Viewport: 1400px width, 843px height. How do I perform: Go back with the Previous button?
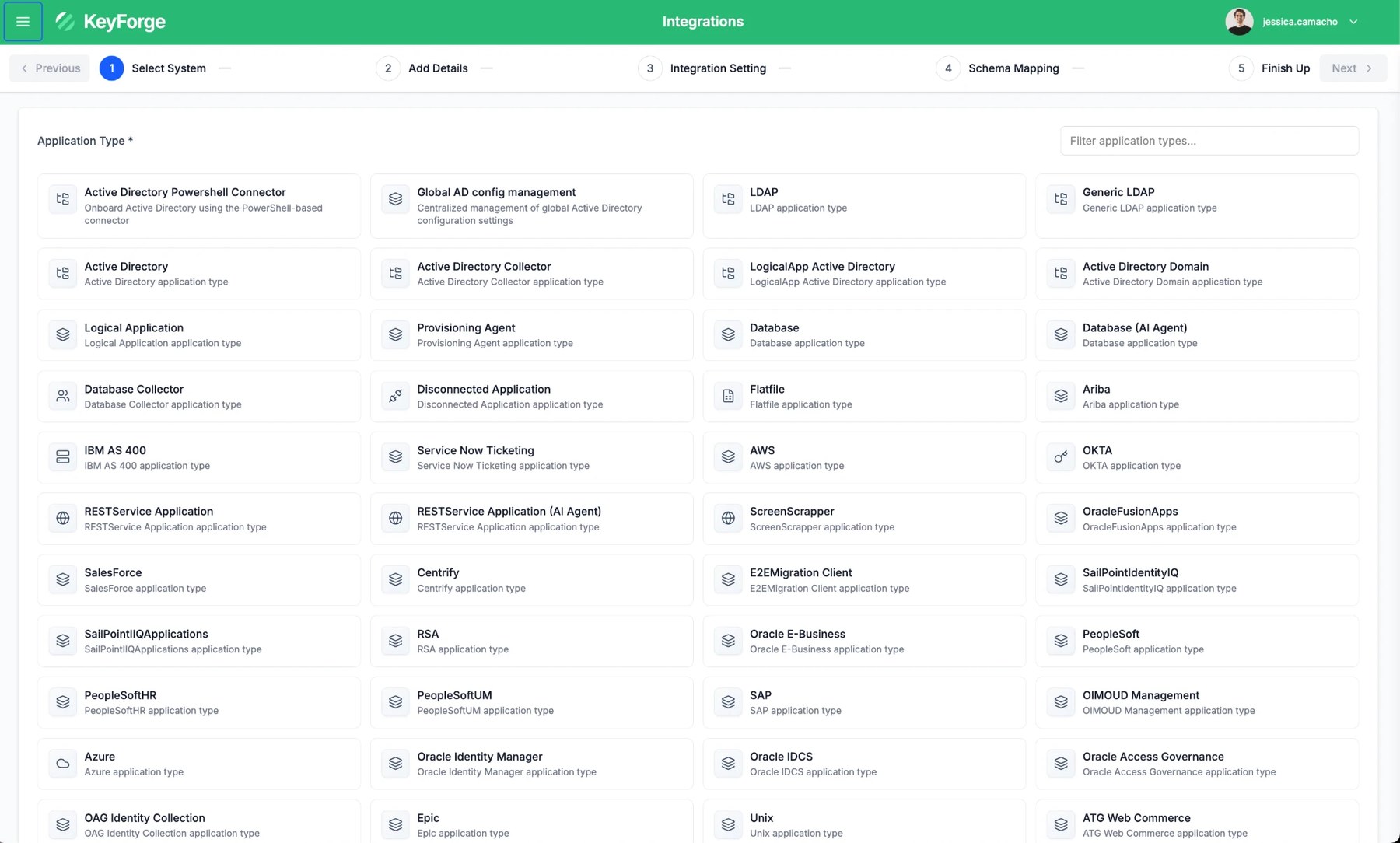50,68
